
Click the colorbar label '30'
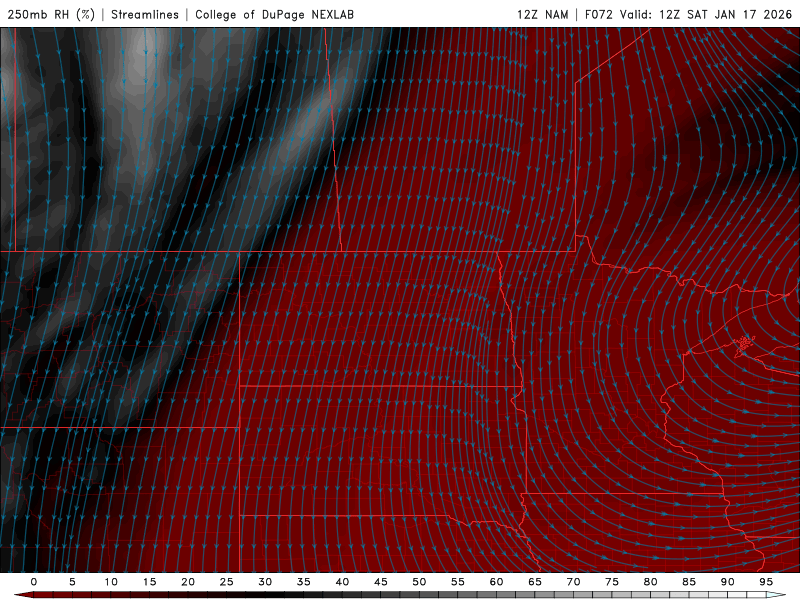coord(265,582)
